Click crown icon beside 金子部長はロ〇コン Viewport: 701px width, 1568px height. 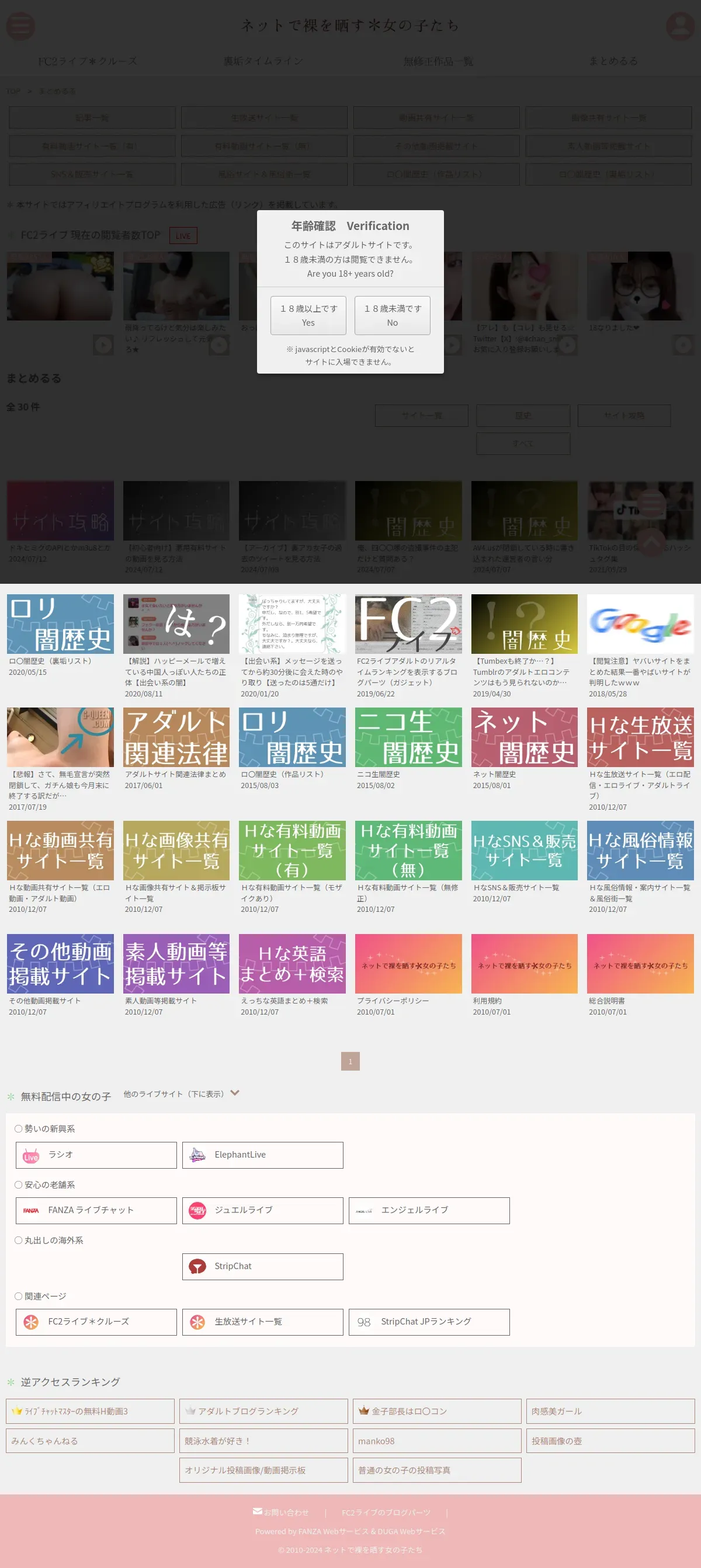(364, 1410)
